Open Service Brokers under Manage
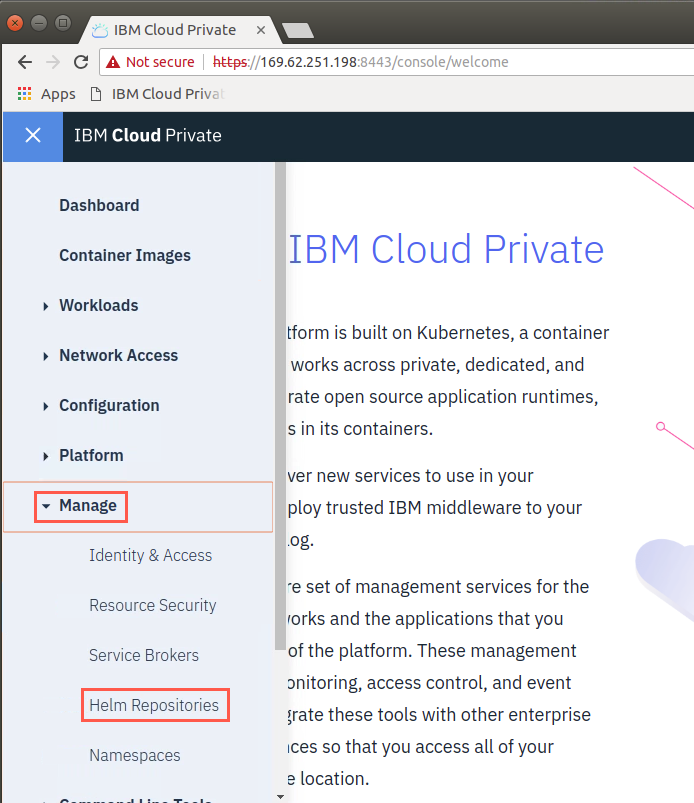 click(144, 655)
